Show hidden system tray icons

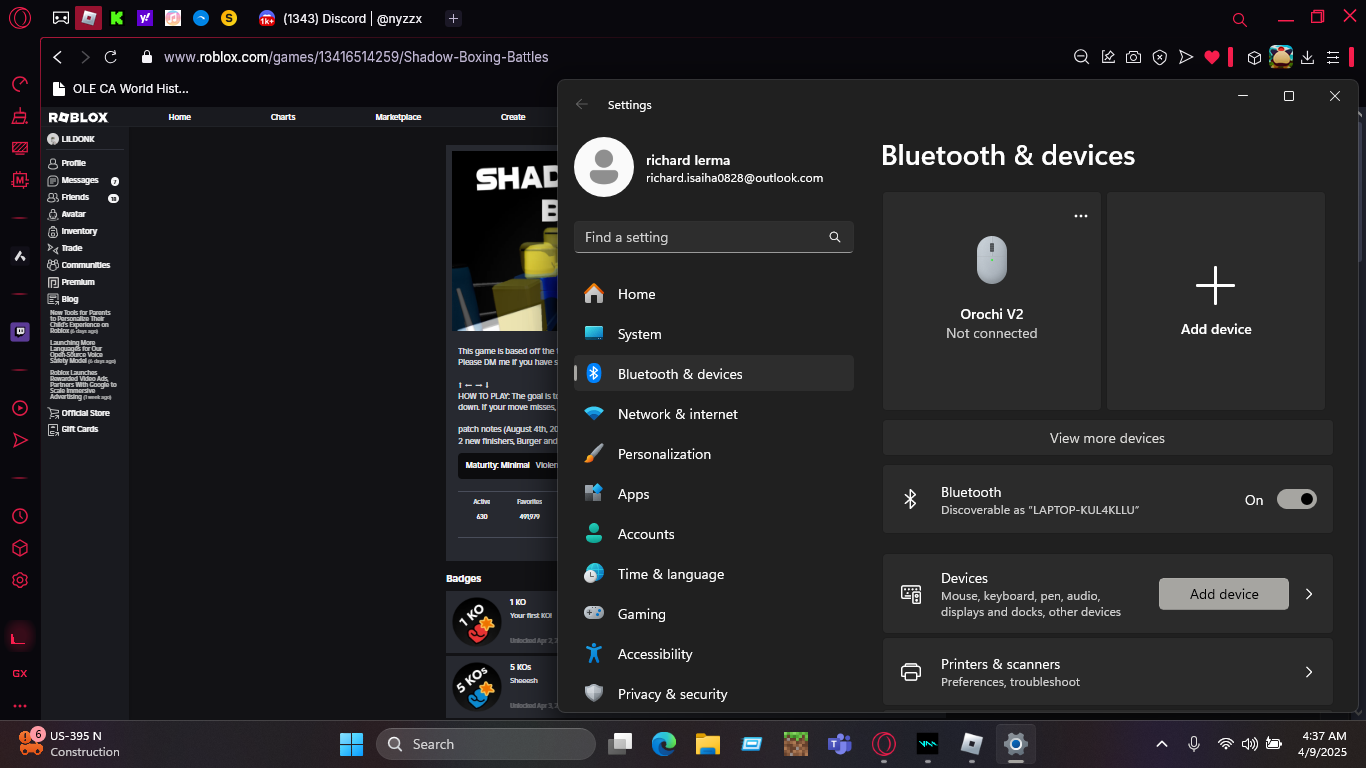click(x=1162, y=744)
